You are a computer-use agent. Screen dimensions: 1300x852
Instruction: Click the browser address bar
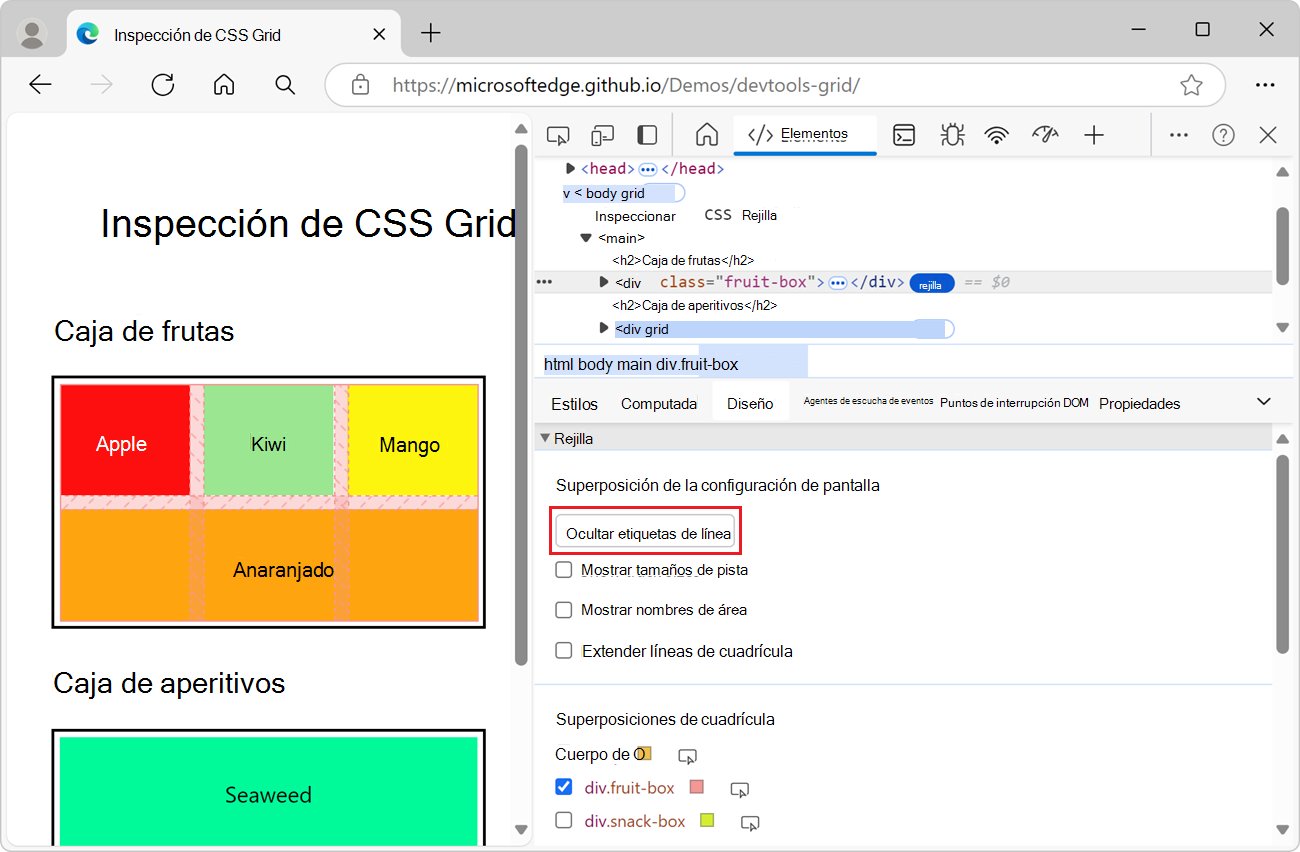coord(700,85)
